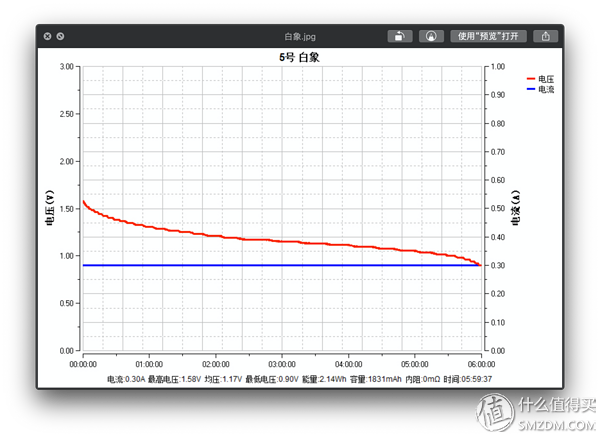Click the 最高电压:1.58V footer value
Viewport: 600px width, 437px height.
(x=174, y=379)
